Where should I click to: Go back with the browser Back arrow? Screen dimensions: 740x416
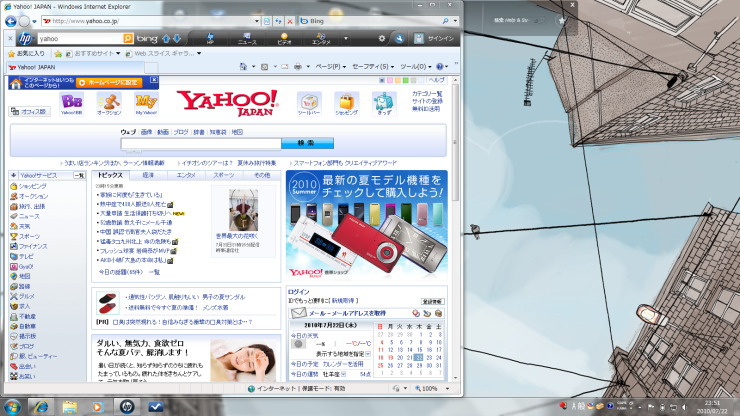10,21
